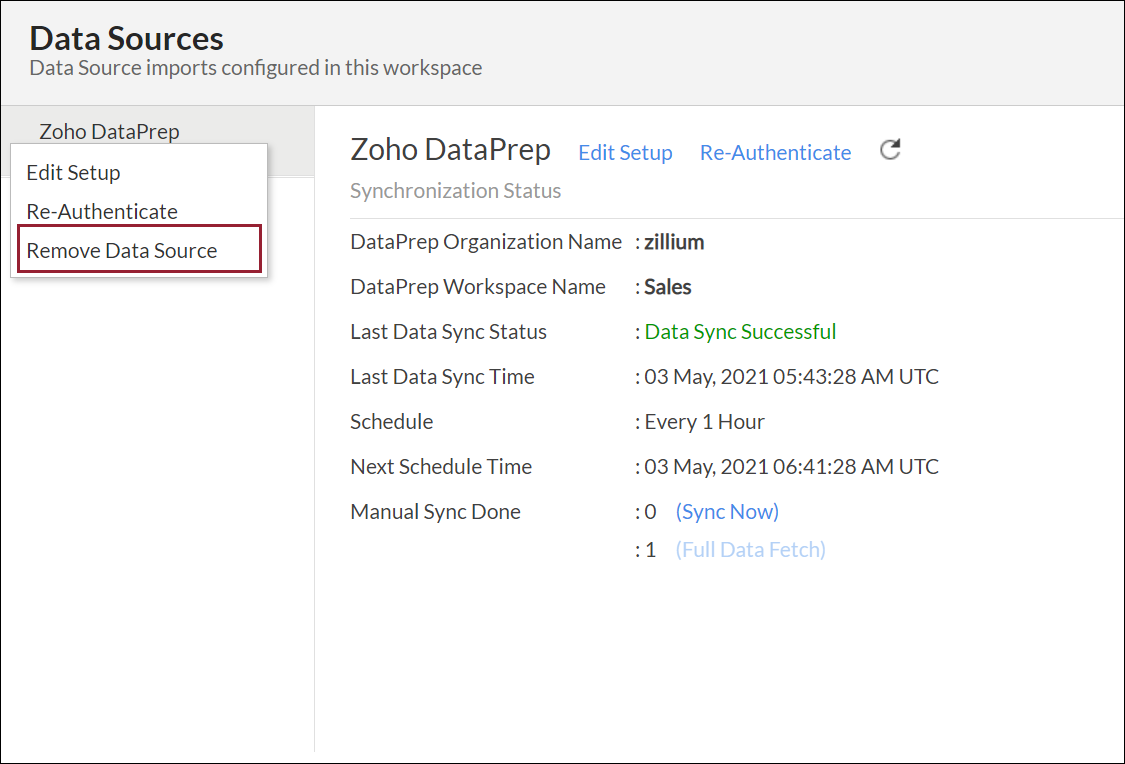The height and width of the screenshot is (764, 1125).
Task: Choose Edit Setup from the context menu
Action: tap(73, 172)
